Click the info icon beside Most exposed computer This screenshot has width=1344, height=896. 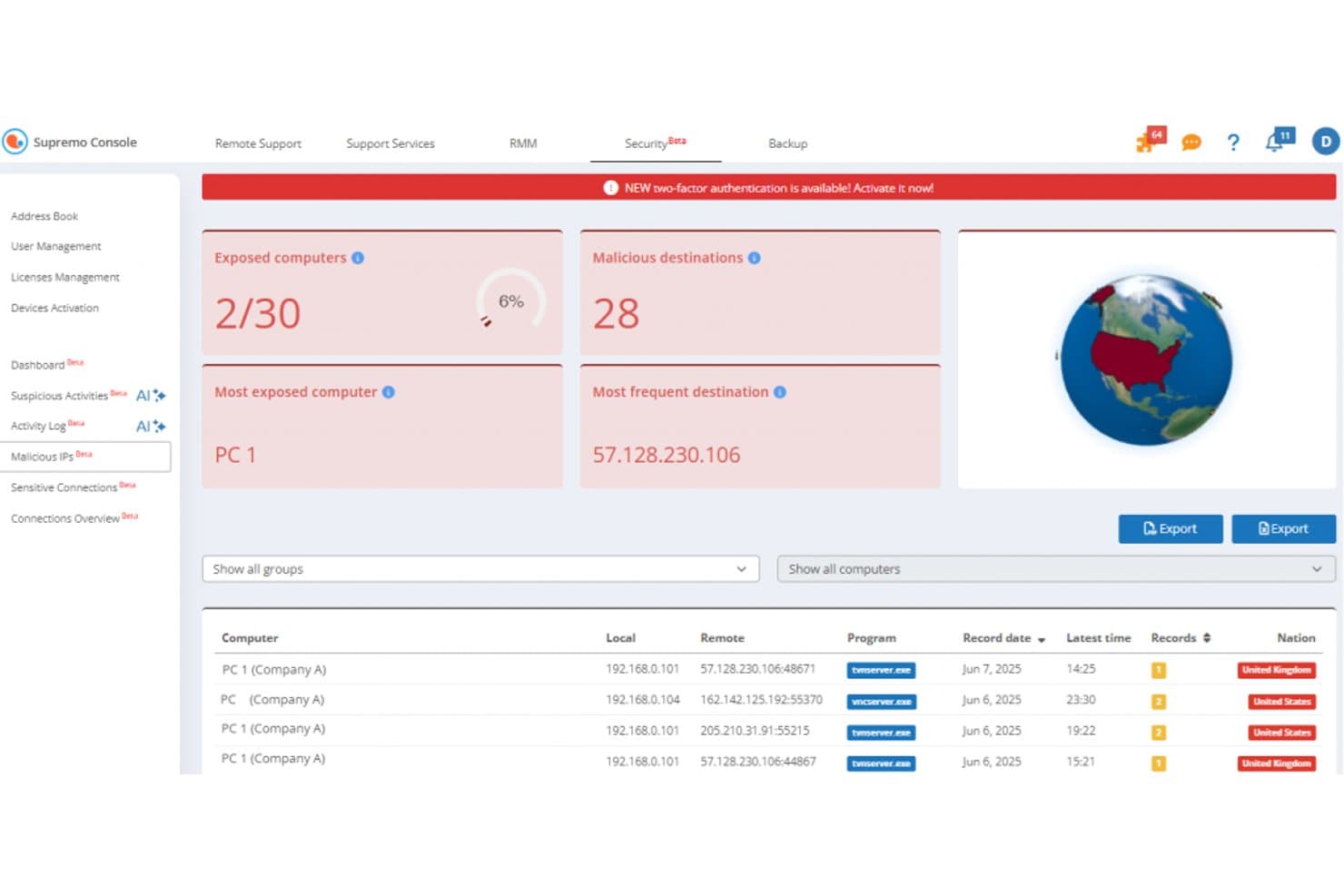[389, 392]
